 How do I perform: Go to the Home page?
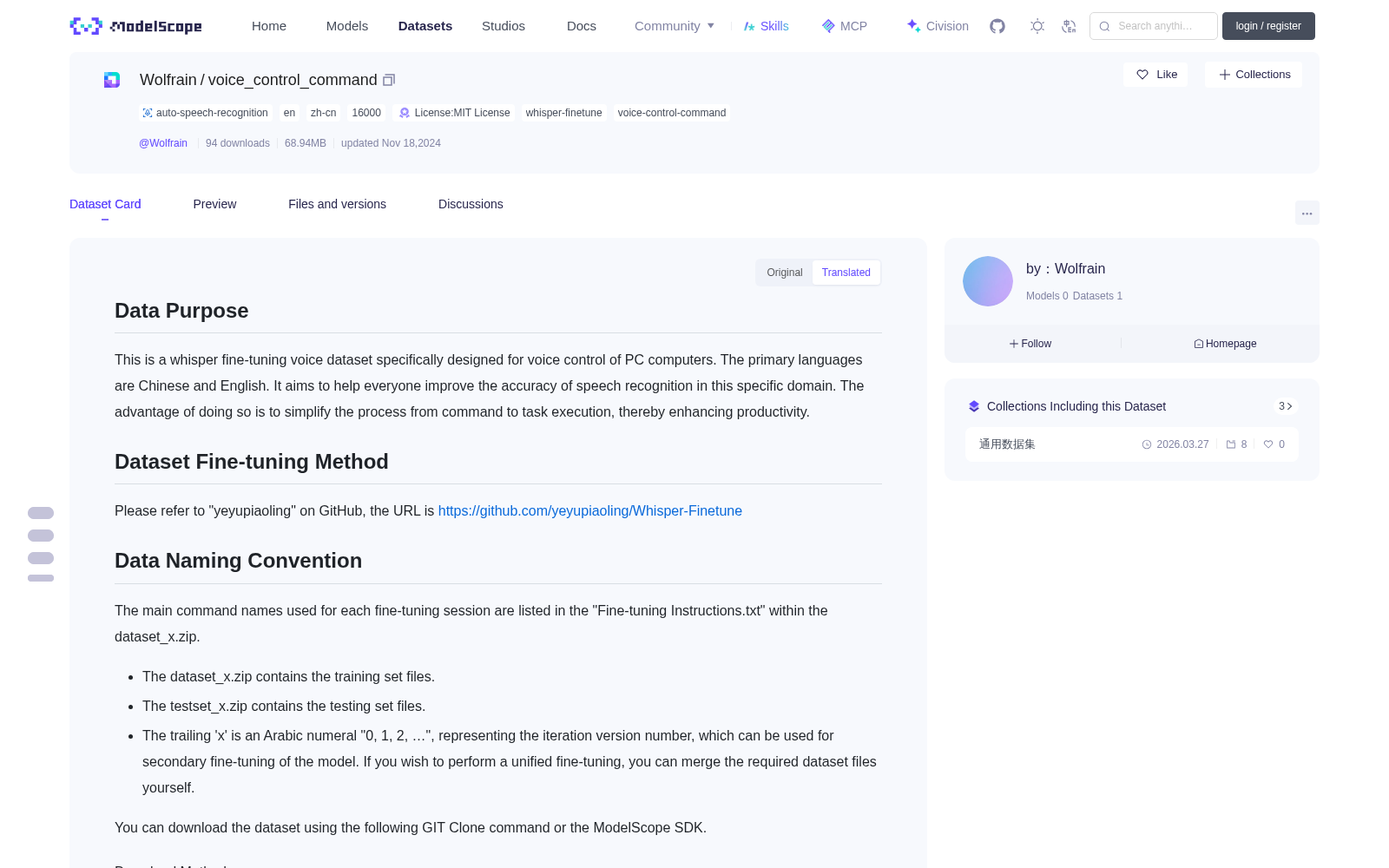coord(269,26)
